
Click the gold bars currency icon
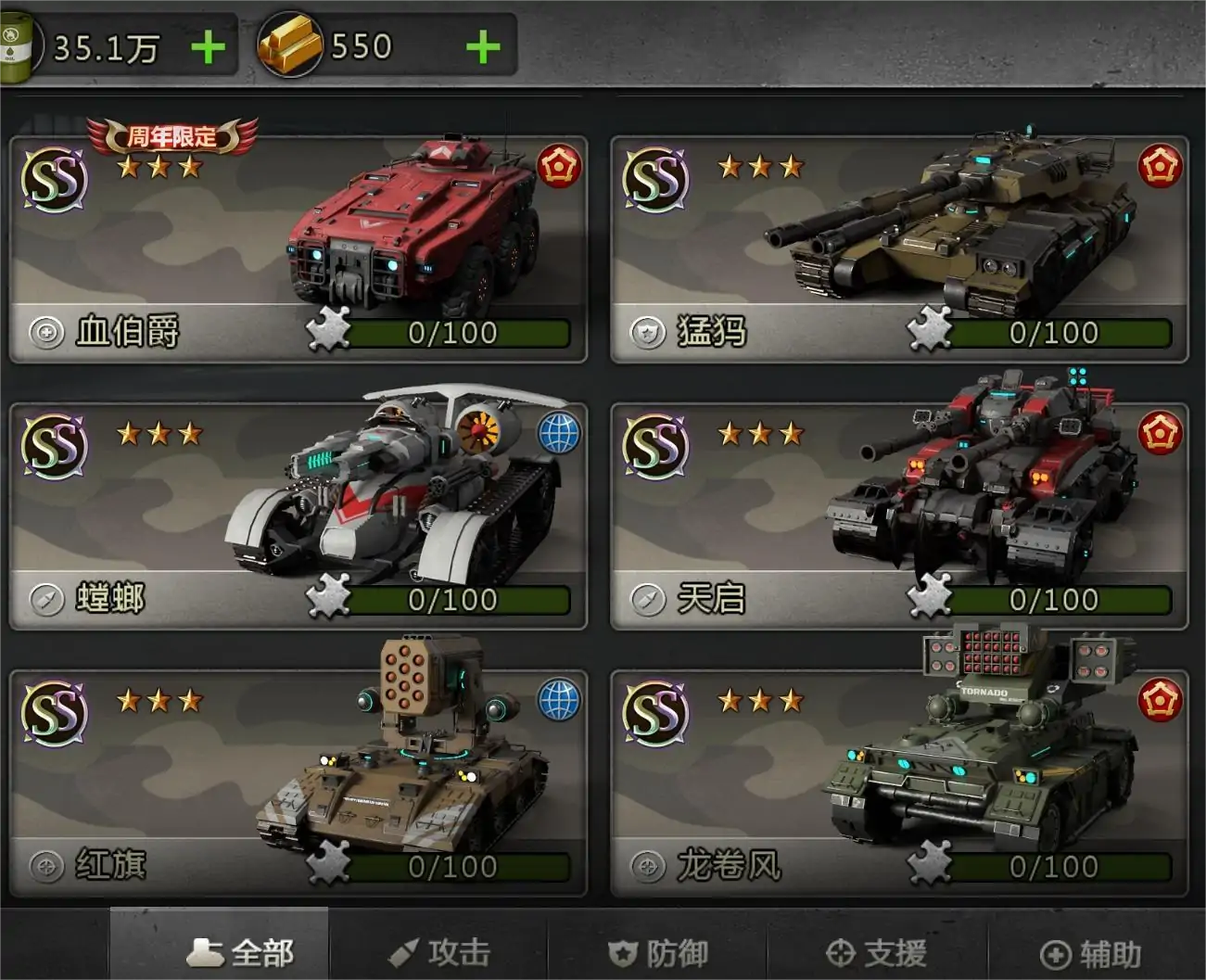[288, 46]
